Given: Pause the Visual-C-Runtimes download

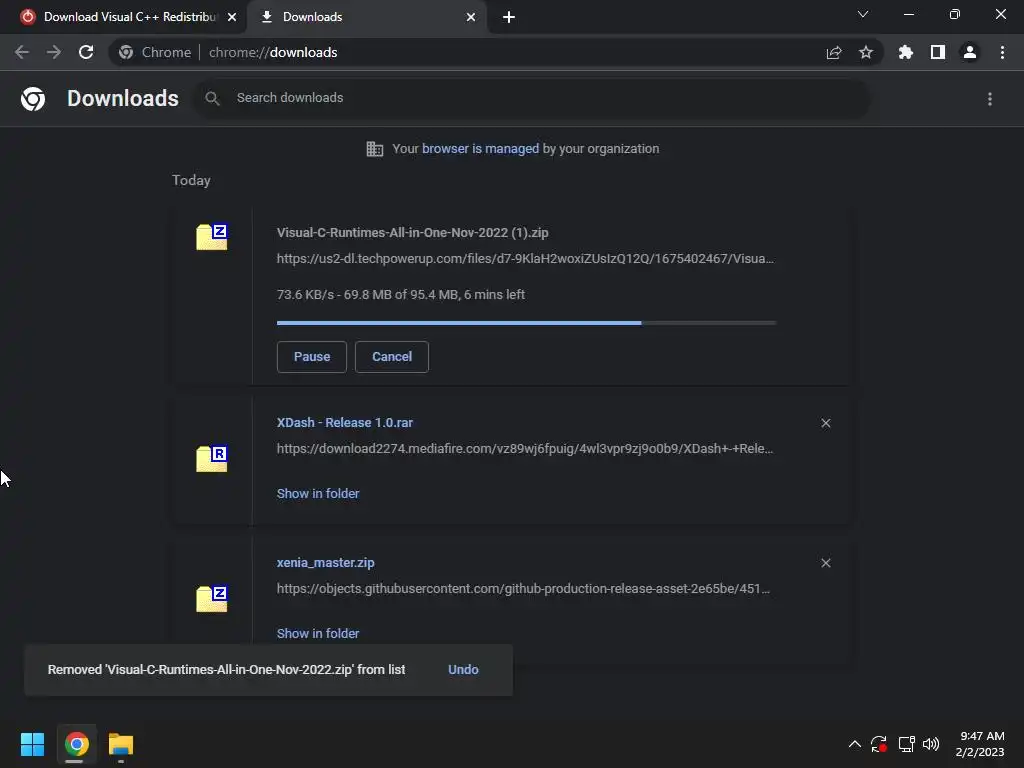Looking at the screenshot, I should (312, 357).
